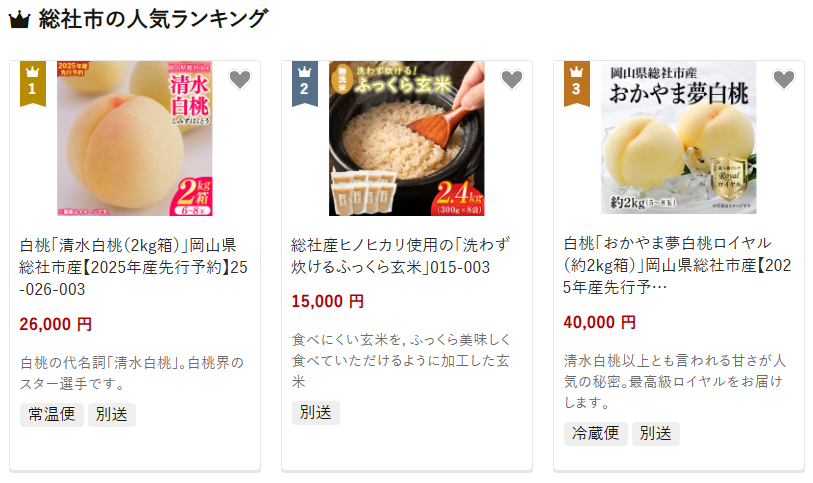Click the 総社市の人気ランキング heading
Image resolution: width=813 pixels, height=483 pixels.
click(153, 20)
